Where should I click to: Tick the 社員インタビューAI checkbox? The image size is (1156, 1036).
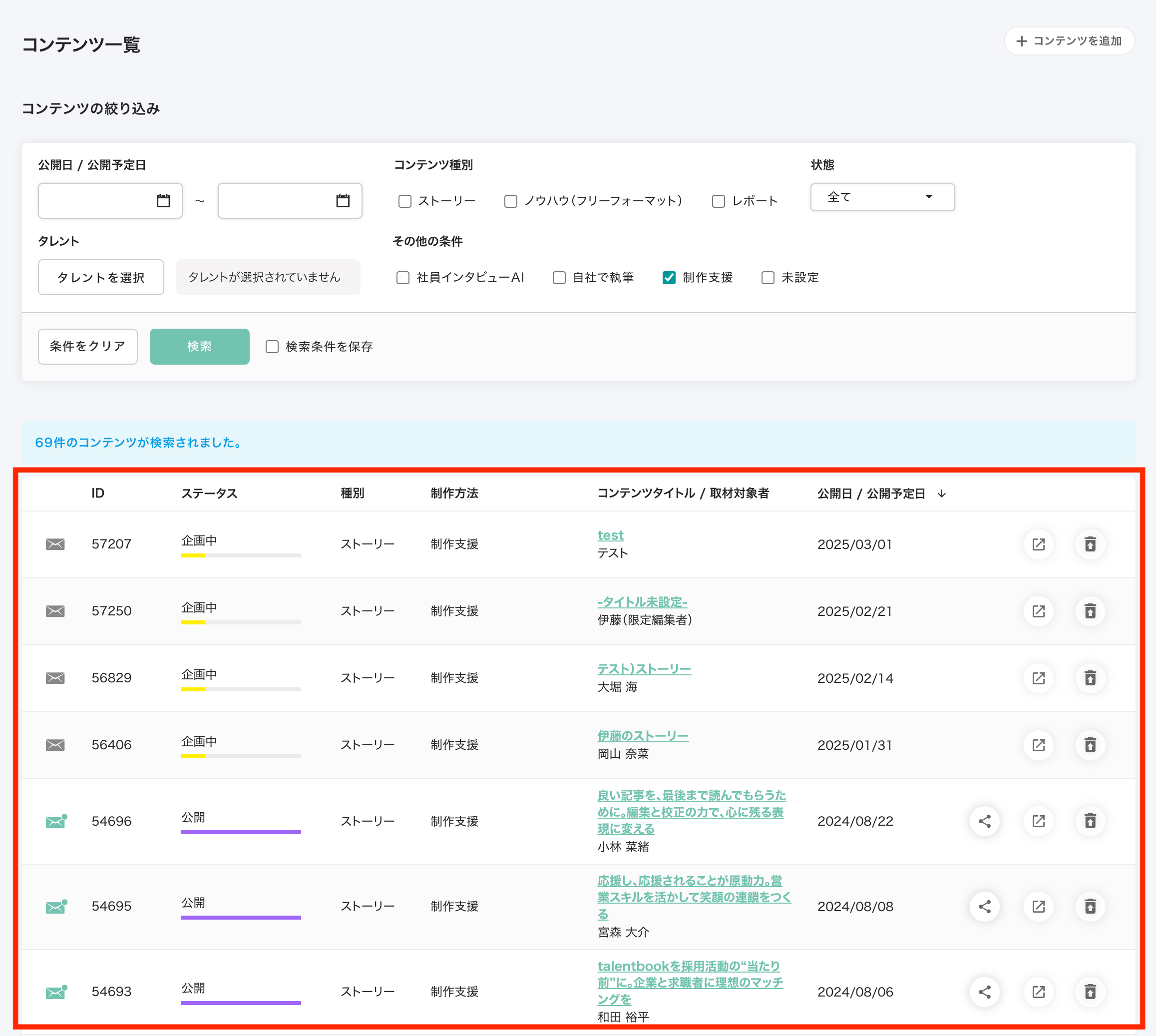403,277
